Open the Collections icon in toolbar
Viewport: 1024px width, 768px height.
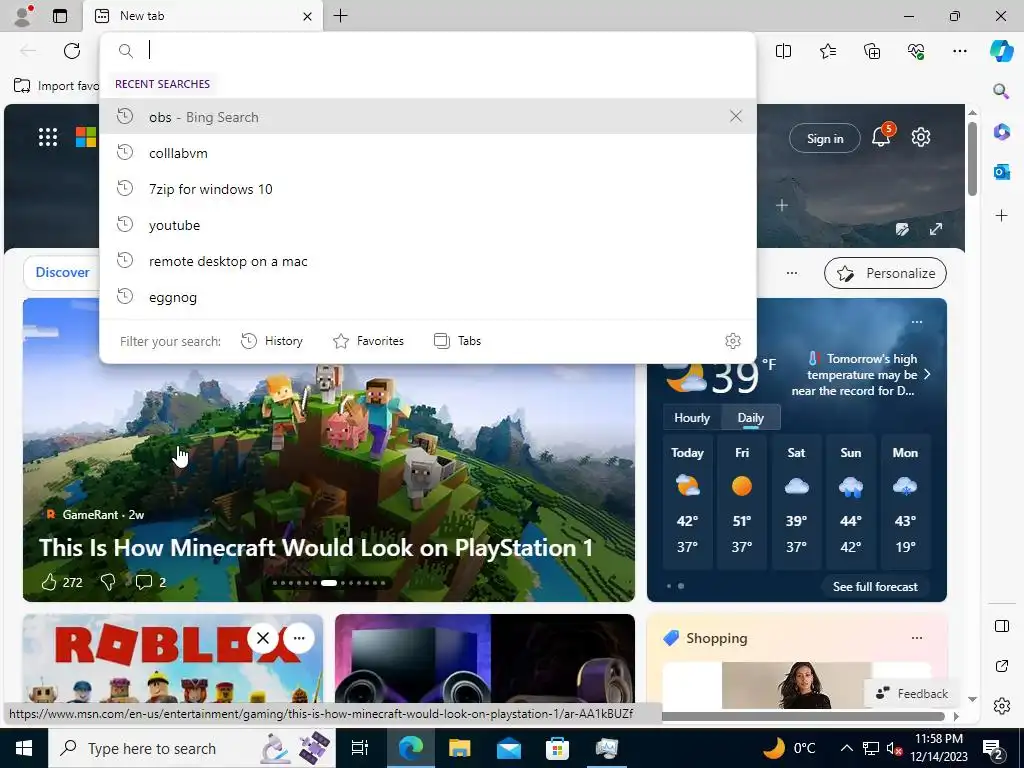872,51
